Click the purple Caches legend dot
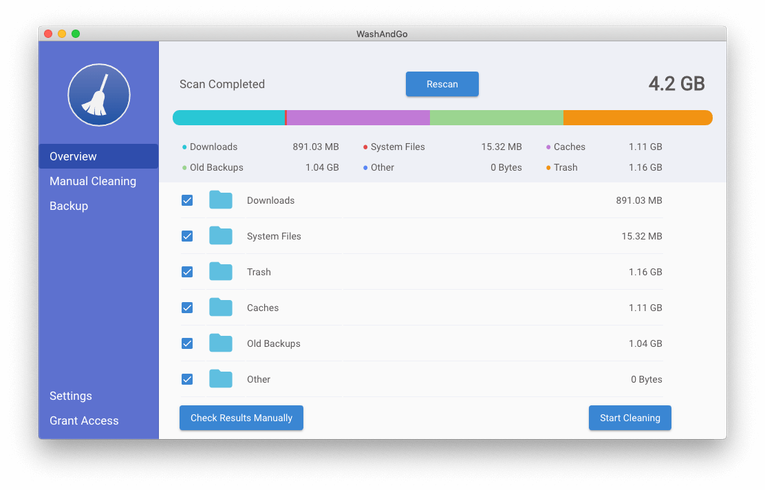 tap(548, 147)
